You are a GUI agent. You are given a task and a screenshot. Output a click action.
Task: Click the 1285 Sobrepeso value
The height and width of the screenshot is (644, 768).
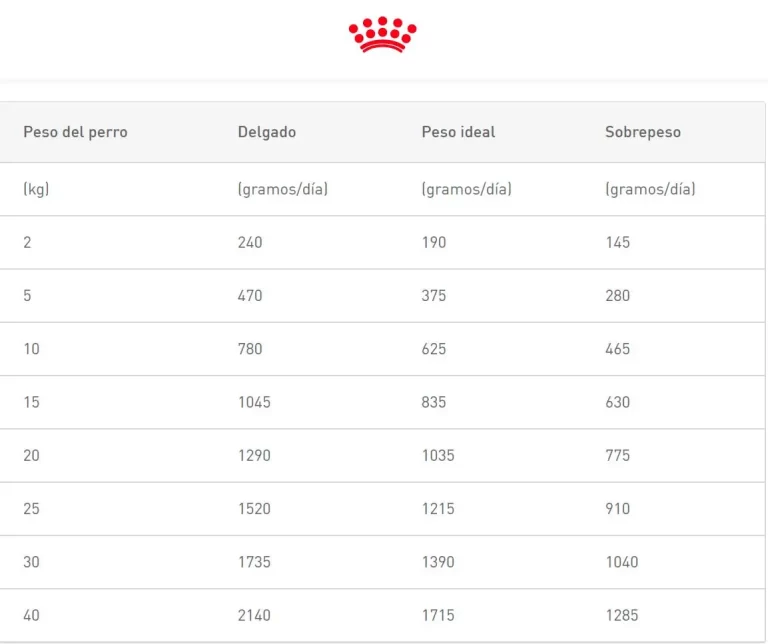(621, 615)
